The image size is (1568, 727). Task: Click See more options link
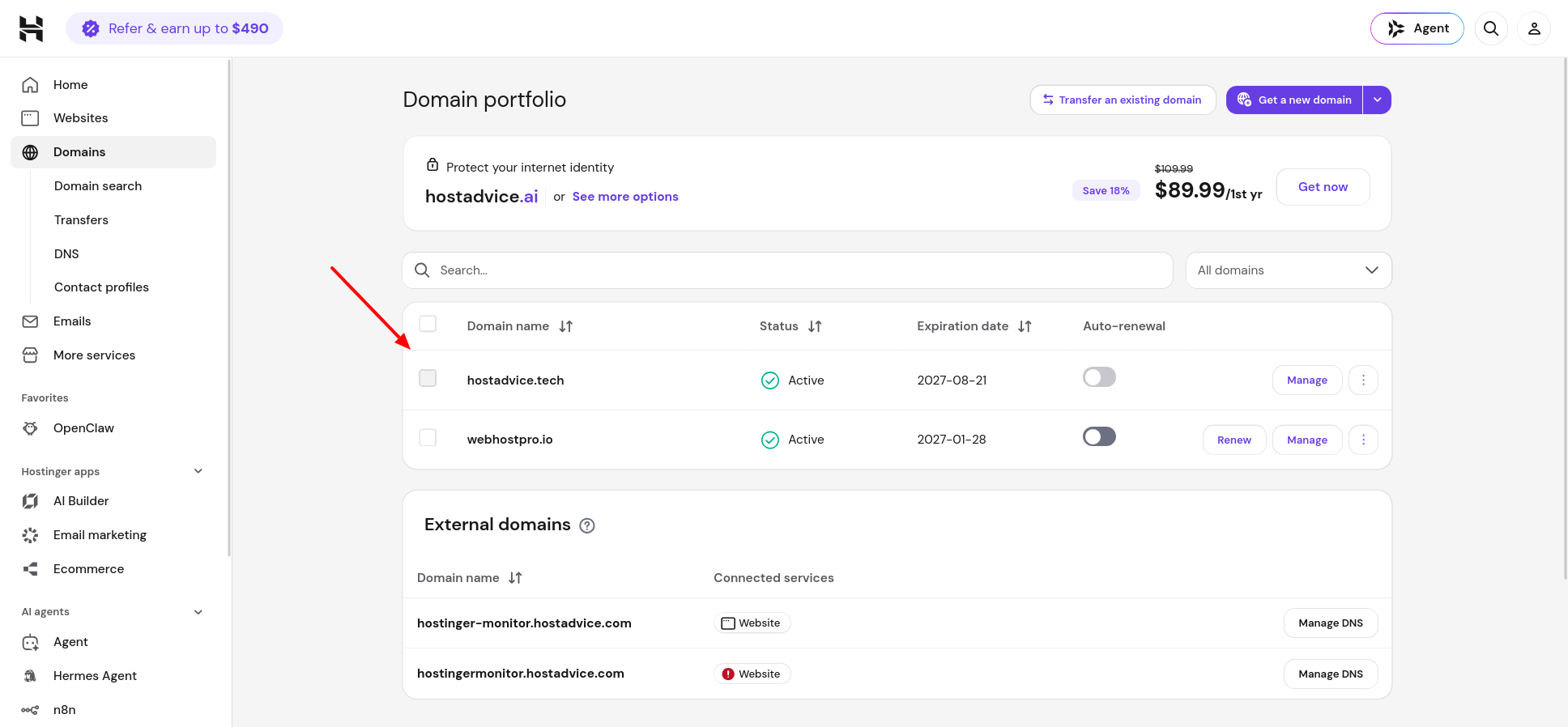[625, 197]
